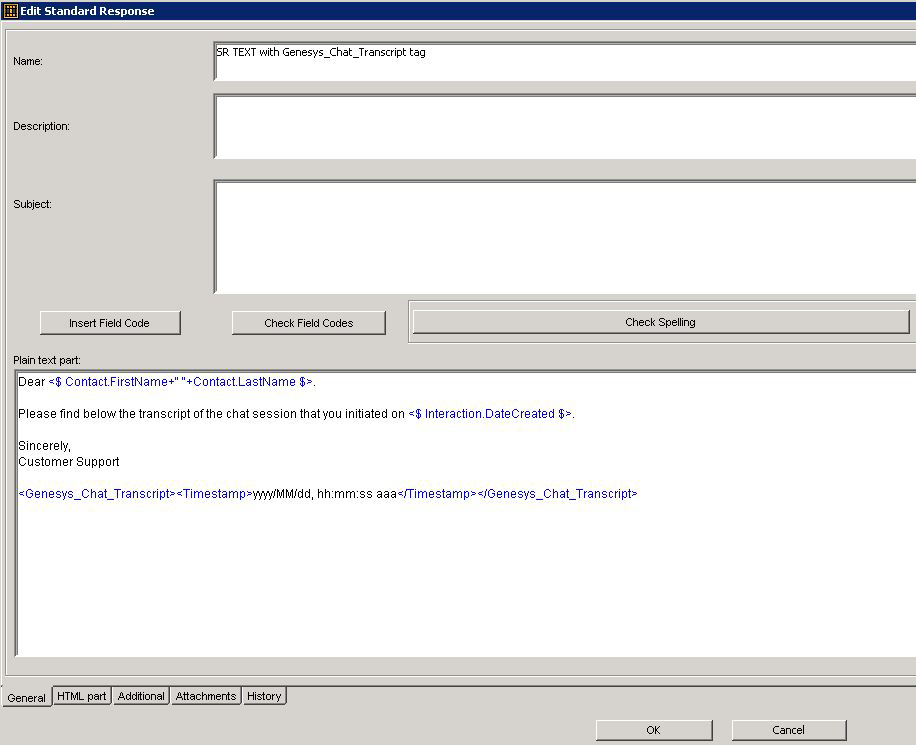
Task: Click the opening Genesys_Chat_Transcript tag
Action: (97, 494)
